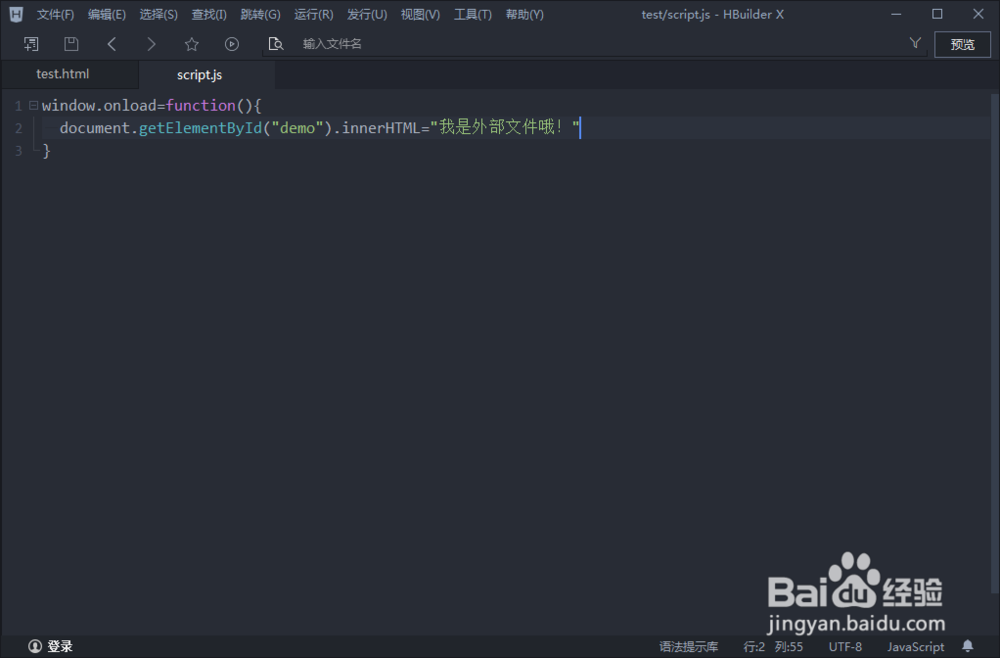Click the Forward navigation arrow icon
This screenshot has height=658, width=1000.
coord(151,43)
